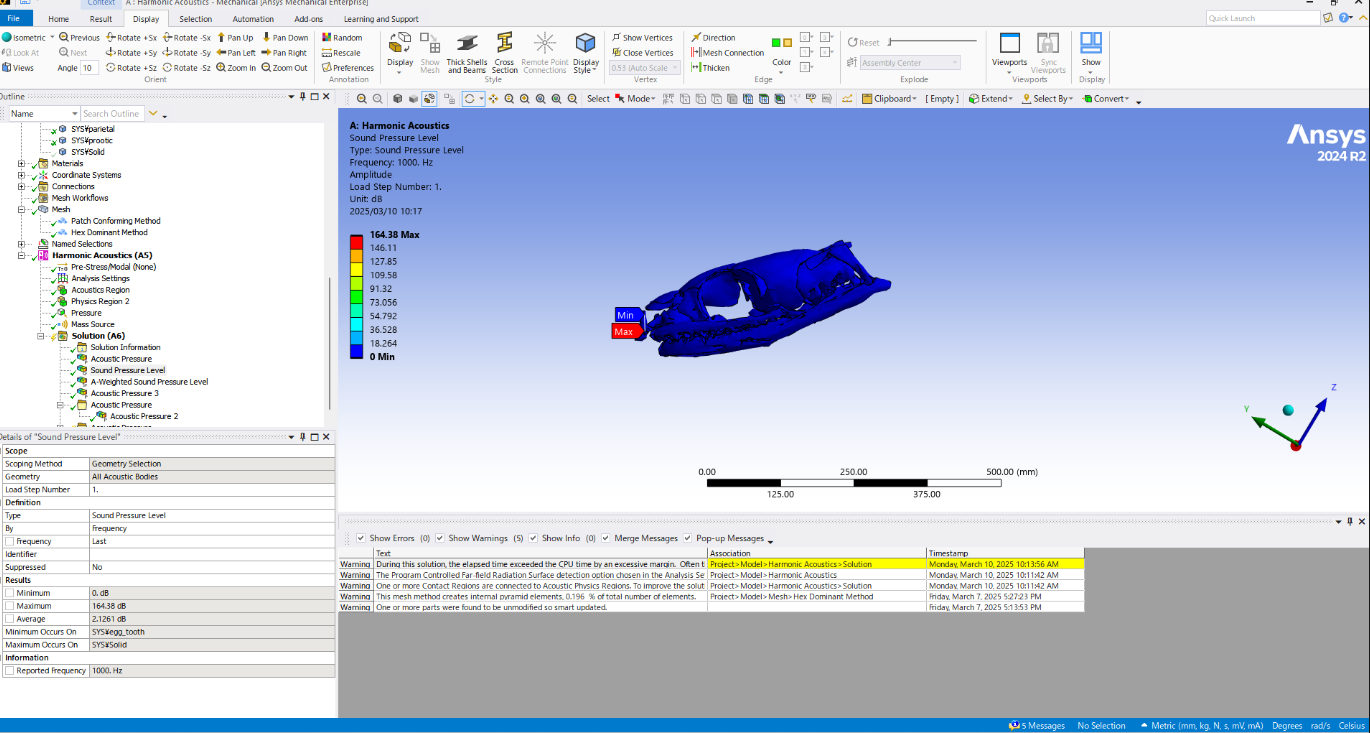Click the Angle input field
The width and height of the screenshot is (1370, 733).
pos(89,68)
